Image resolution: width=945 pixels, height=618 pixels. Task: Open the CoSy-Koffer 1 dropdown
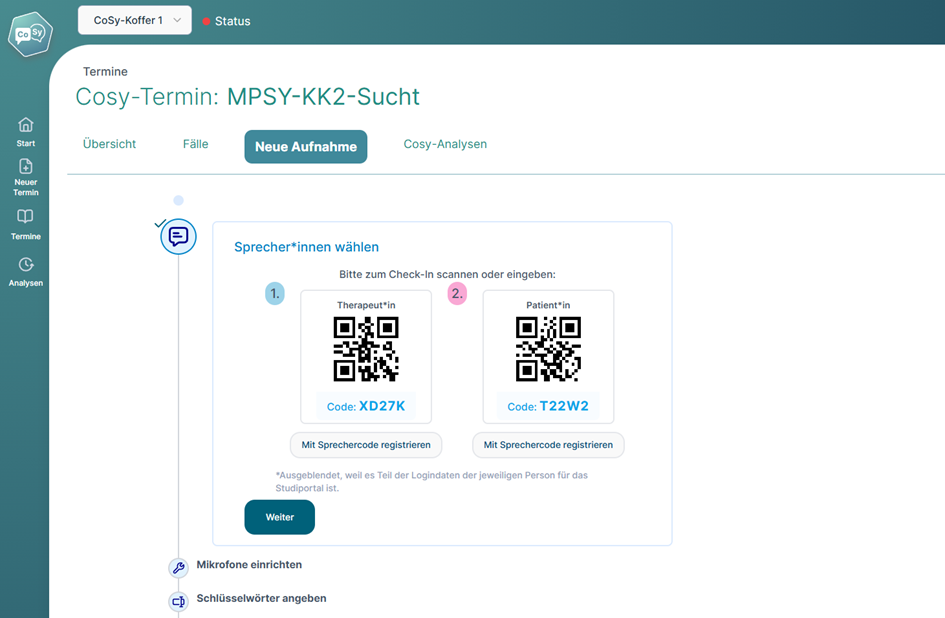pyautogui.click(x=134, y=19)
